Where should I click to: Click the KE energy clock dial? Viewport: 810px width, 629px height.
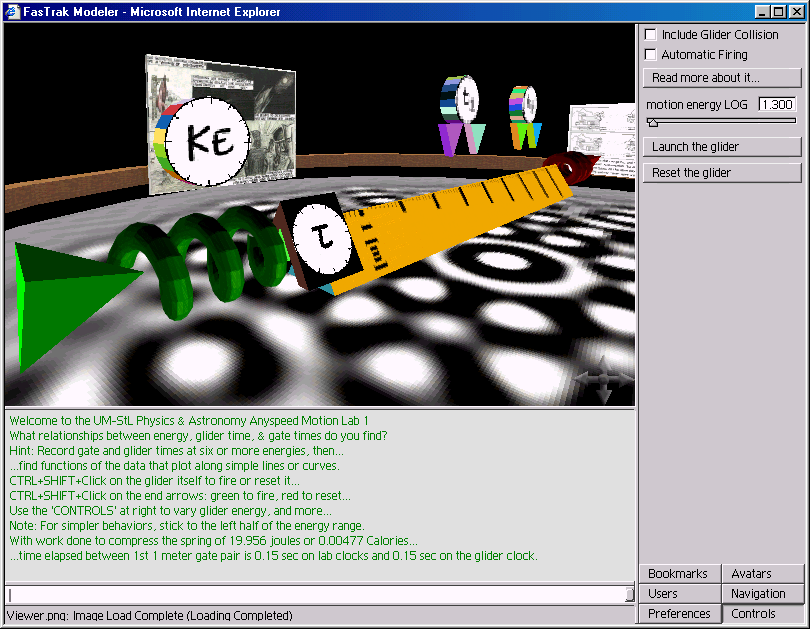(211, 141)
